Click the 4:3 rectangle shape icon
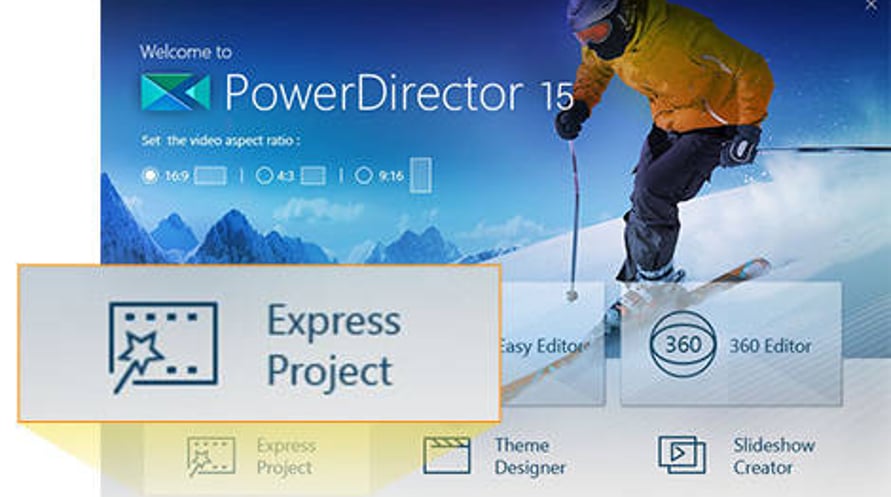The height and width of the screenshot is (497, 891). coord(313,176)
